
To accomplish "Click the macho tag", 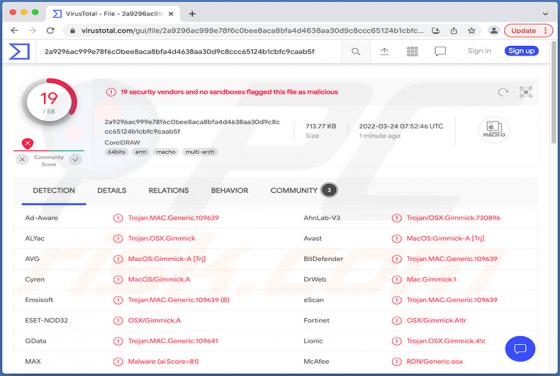I will click(166, 152).
